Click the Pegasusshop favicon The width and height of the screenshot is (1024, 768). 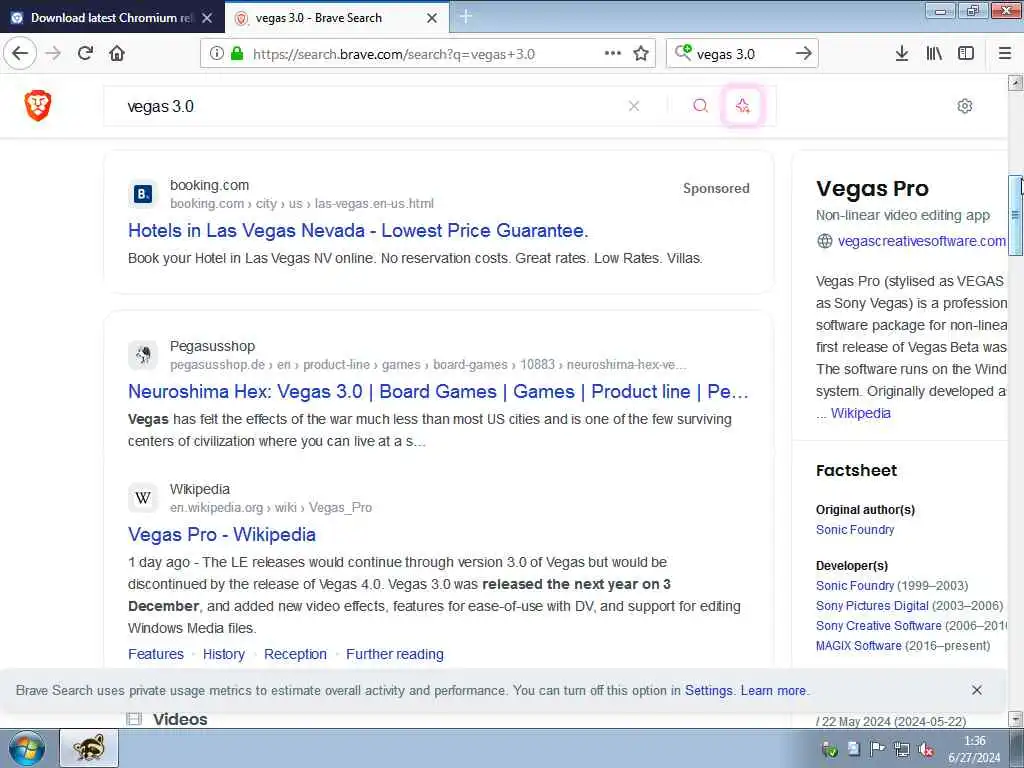(x=142, y=355)
